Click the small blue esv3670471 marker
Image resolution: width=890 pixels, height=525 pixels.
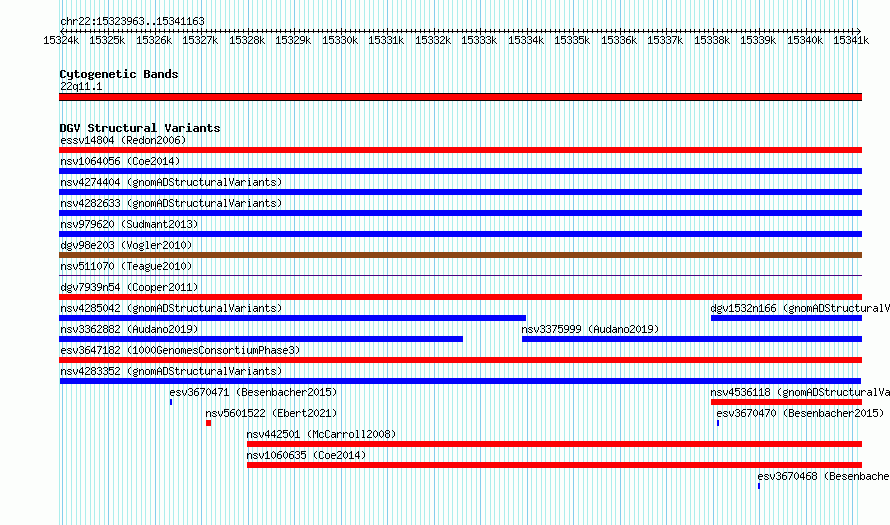click(171, 402)
